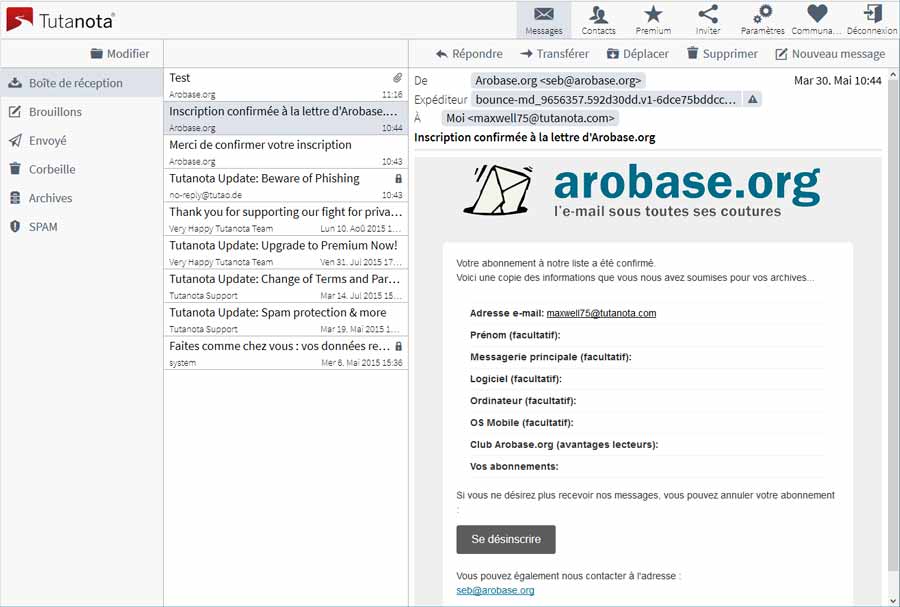Viewport: 900px width, 607px height.
Task: Reply using the Répondre button
Action: pos(468,54)
